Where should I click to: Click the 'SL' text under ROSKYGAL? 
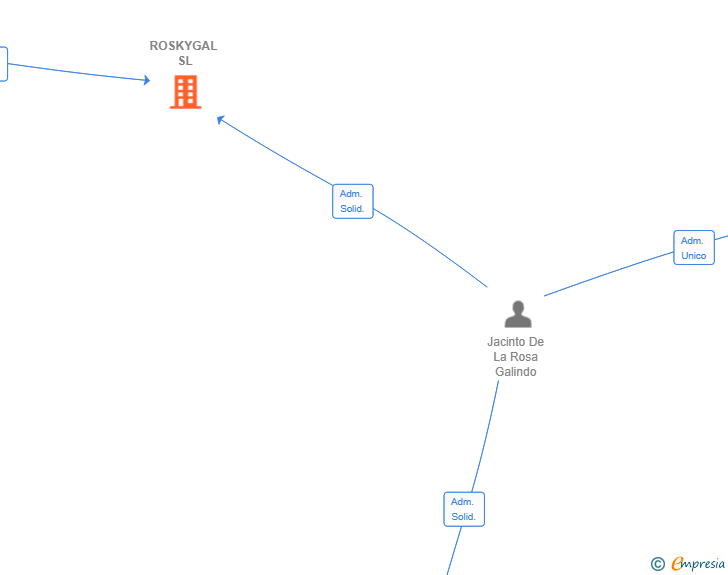click(x=185, y=61)
